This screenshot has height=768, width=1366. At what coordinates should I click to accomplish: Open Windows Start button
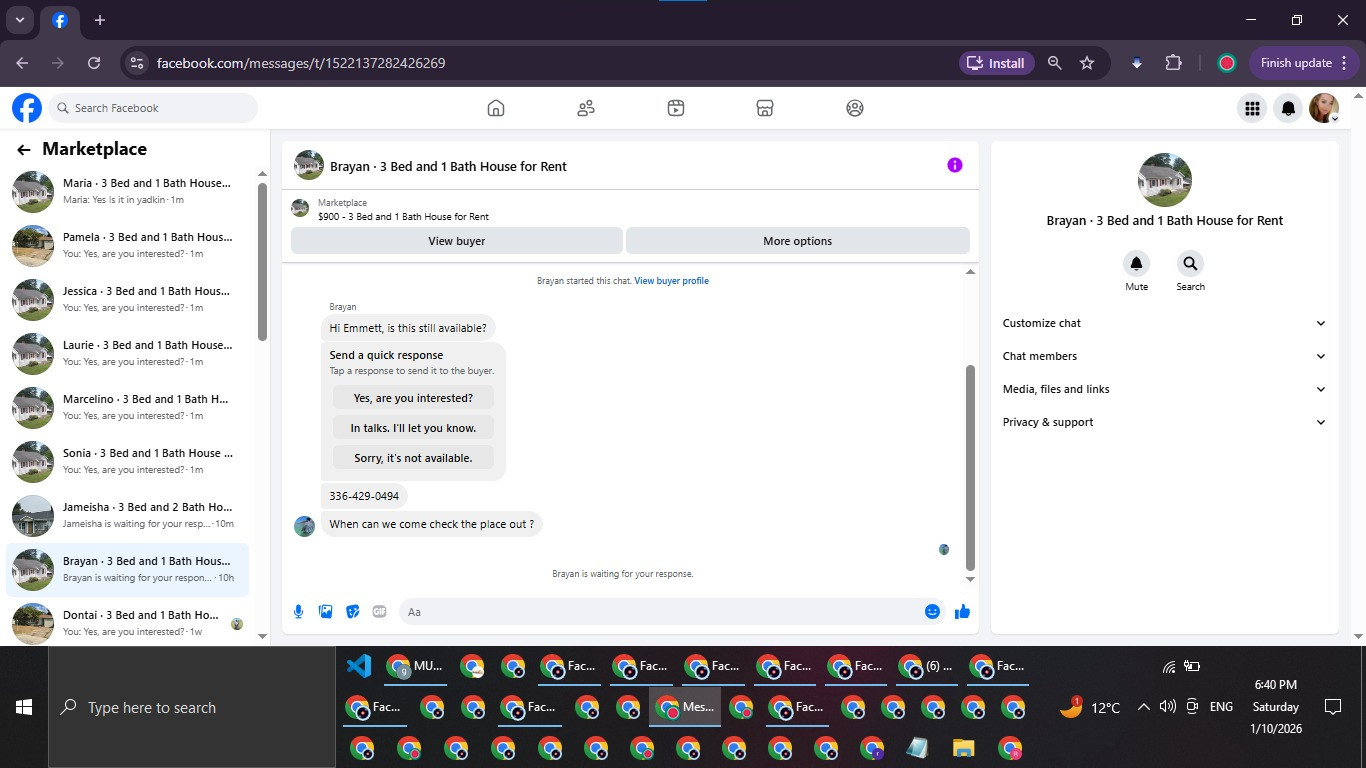24,707
